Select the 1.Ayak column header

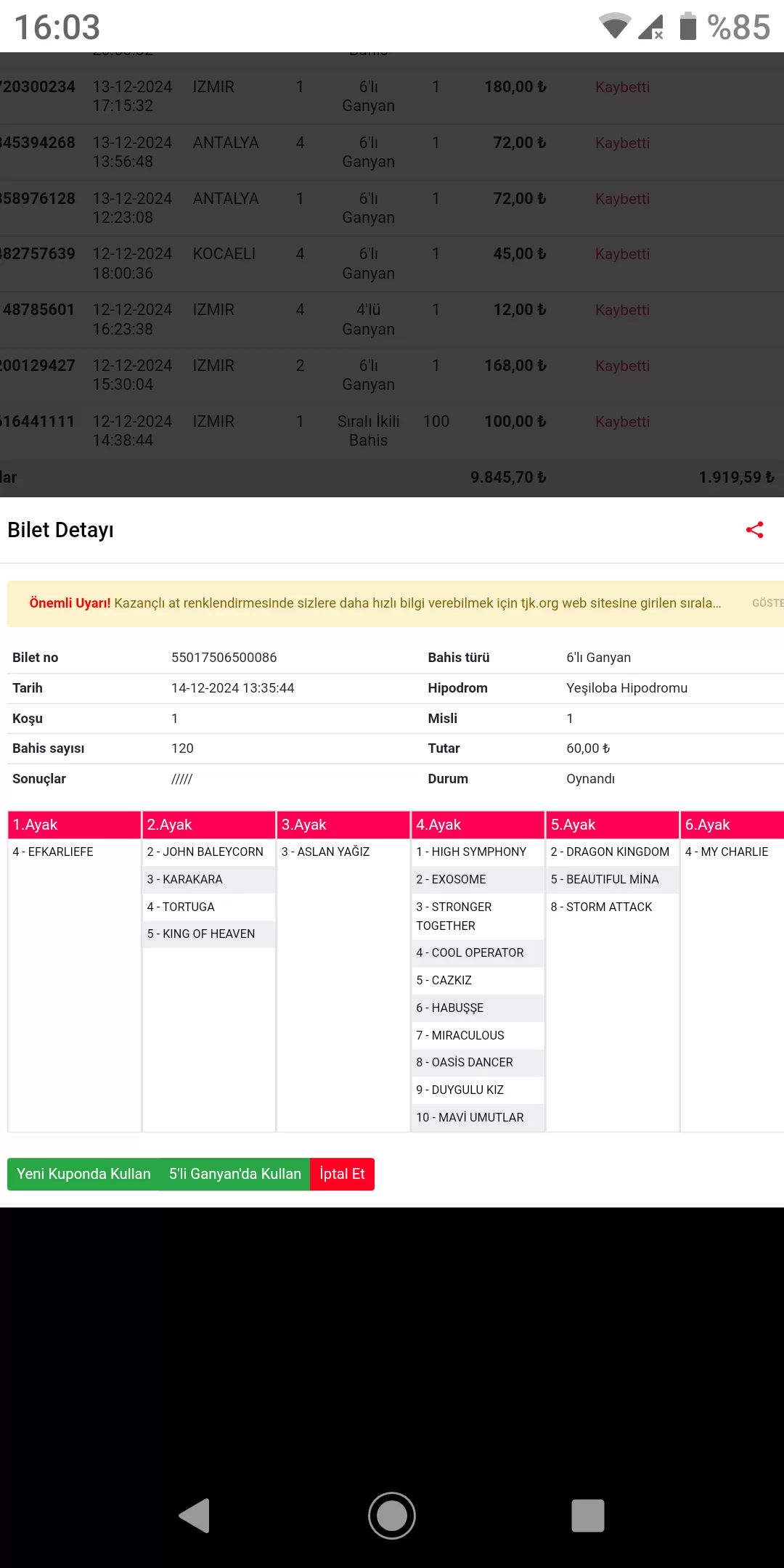(x=74, y=825)
